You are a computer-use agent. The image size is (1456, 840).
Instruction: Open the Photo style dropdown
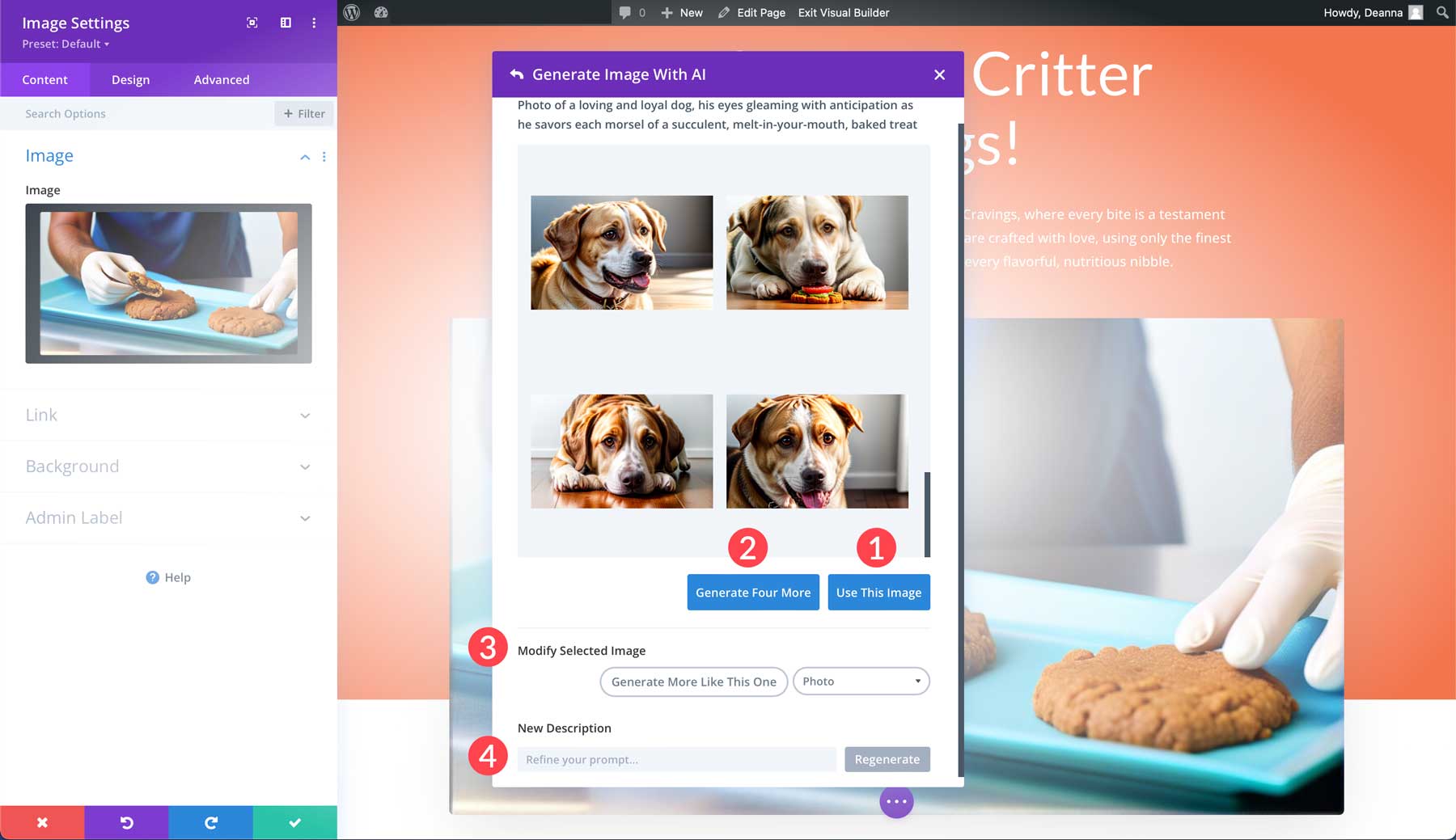861,681
